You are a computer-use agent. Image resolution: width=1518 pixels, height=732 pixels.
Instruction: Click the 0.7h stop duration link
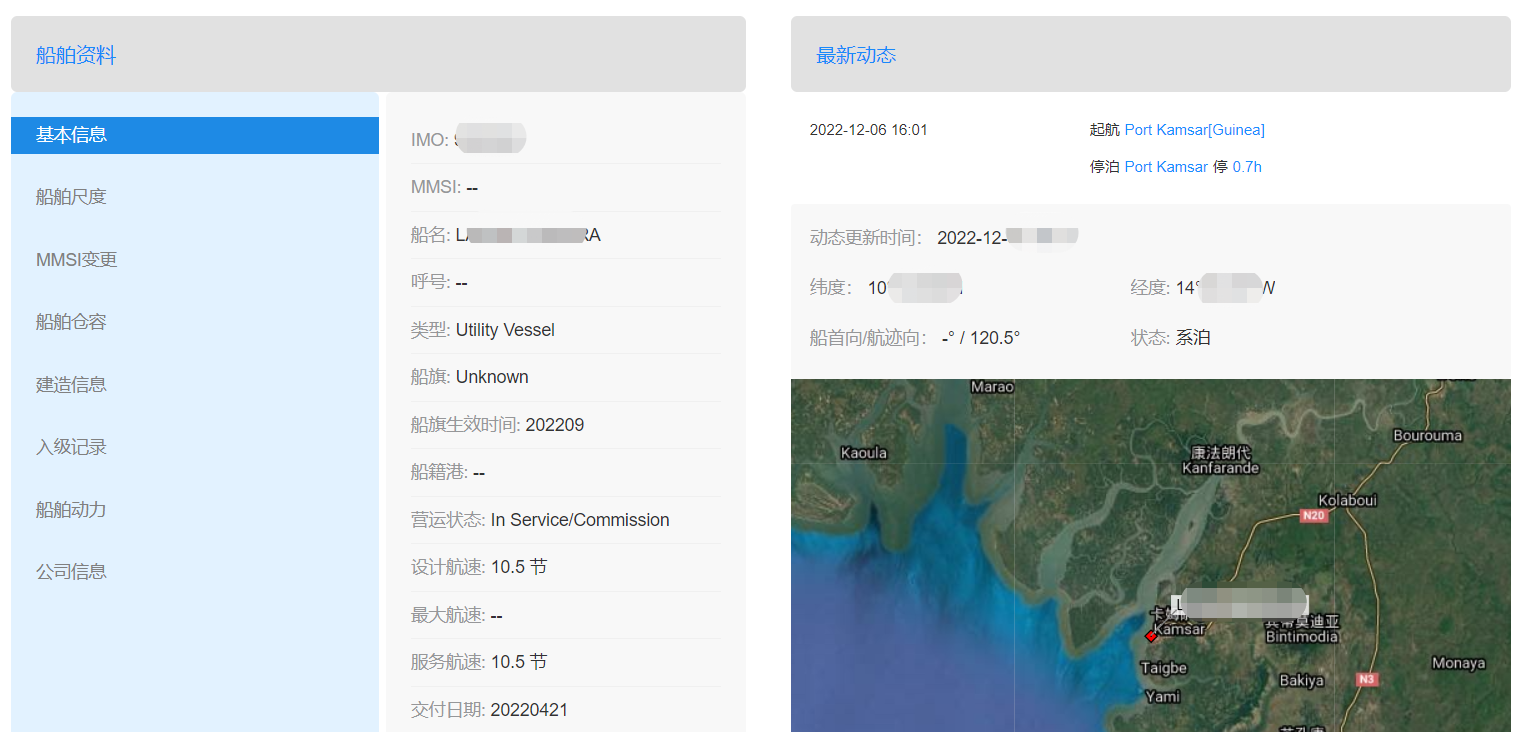coord(1247,167)
